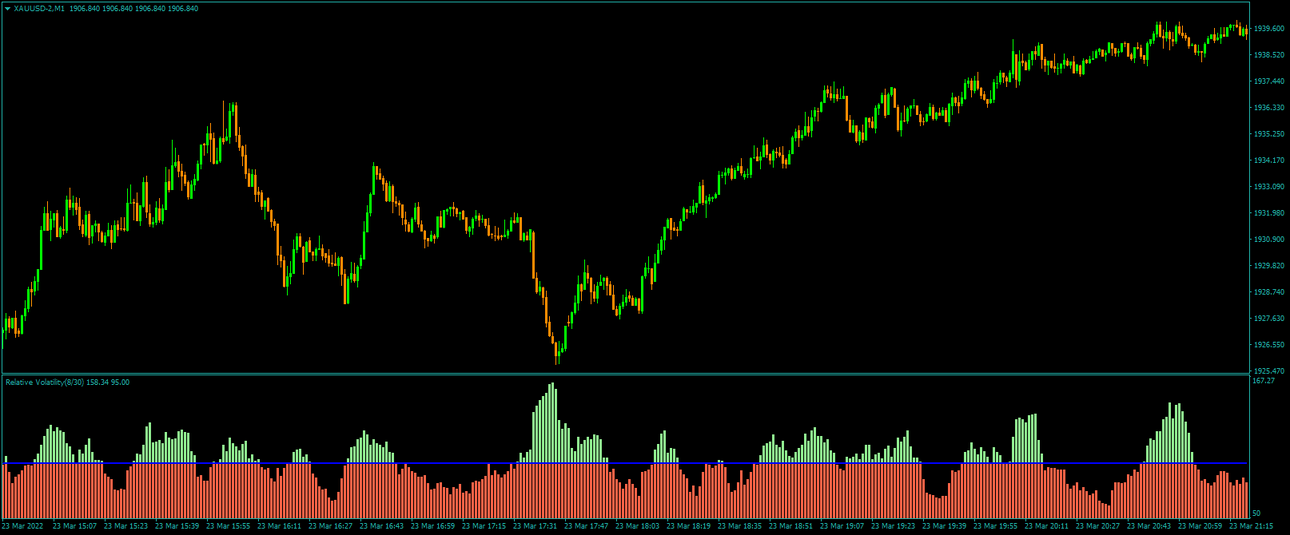Click the 1936.330 price axis label
This screenshot has width=1290, height=535.
(x=1269, y=108)
